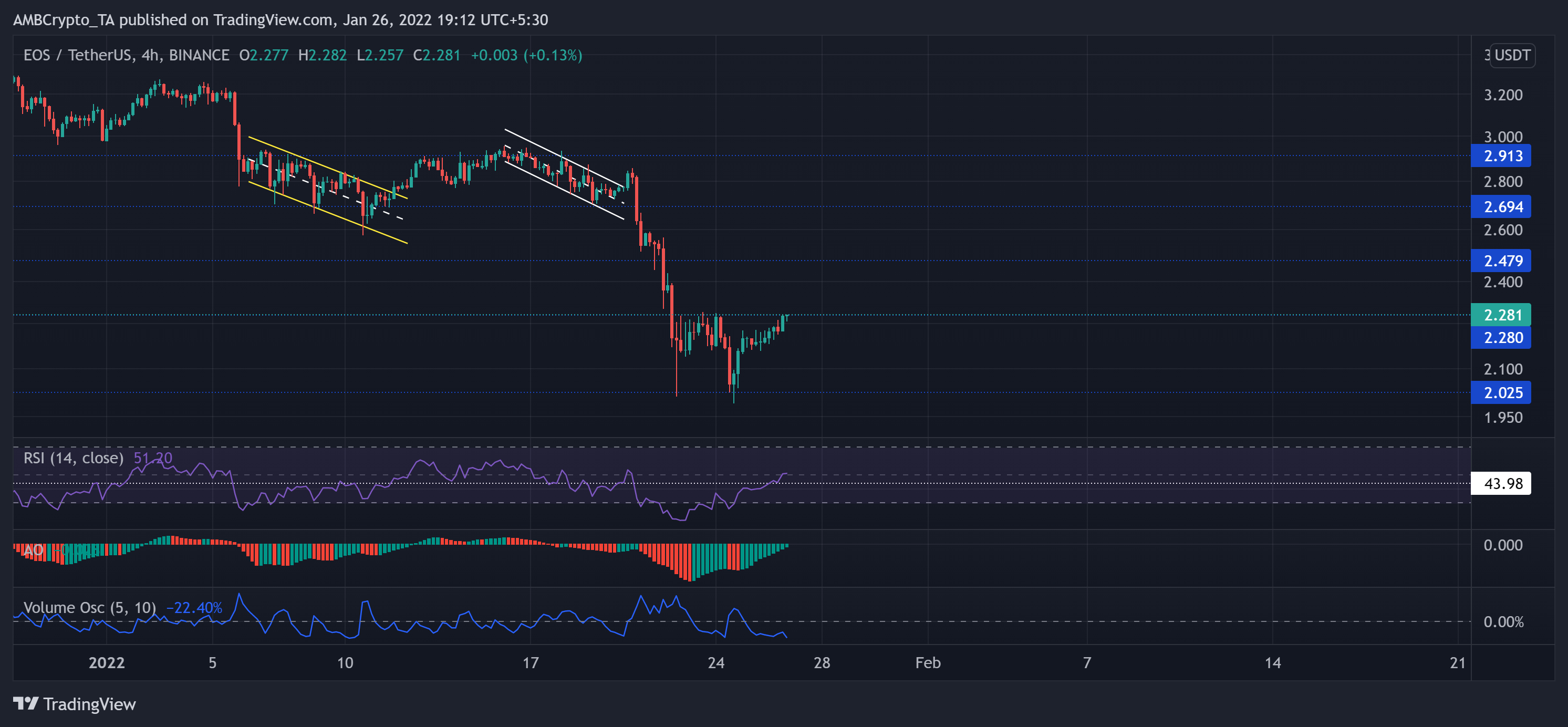Image resolution: width=1568 pixels, height=727 pixels.
Task: Select the RSI (14, close) indicator label
Action: pyautogui.click(x=73, y=458)
